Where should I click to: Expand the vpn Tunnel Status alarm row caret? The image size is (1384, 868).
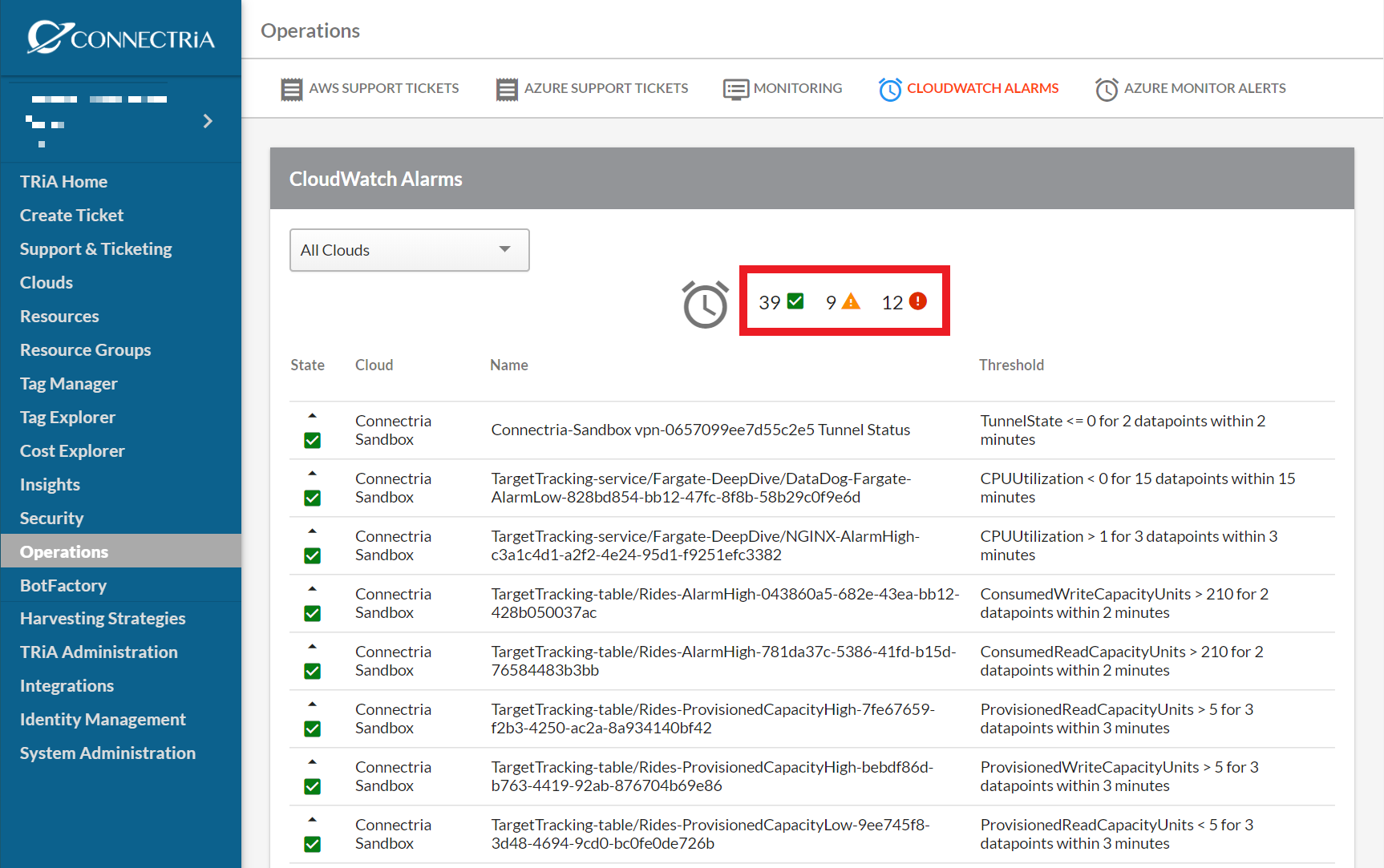(313, 416)
